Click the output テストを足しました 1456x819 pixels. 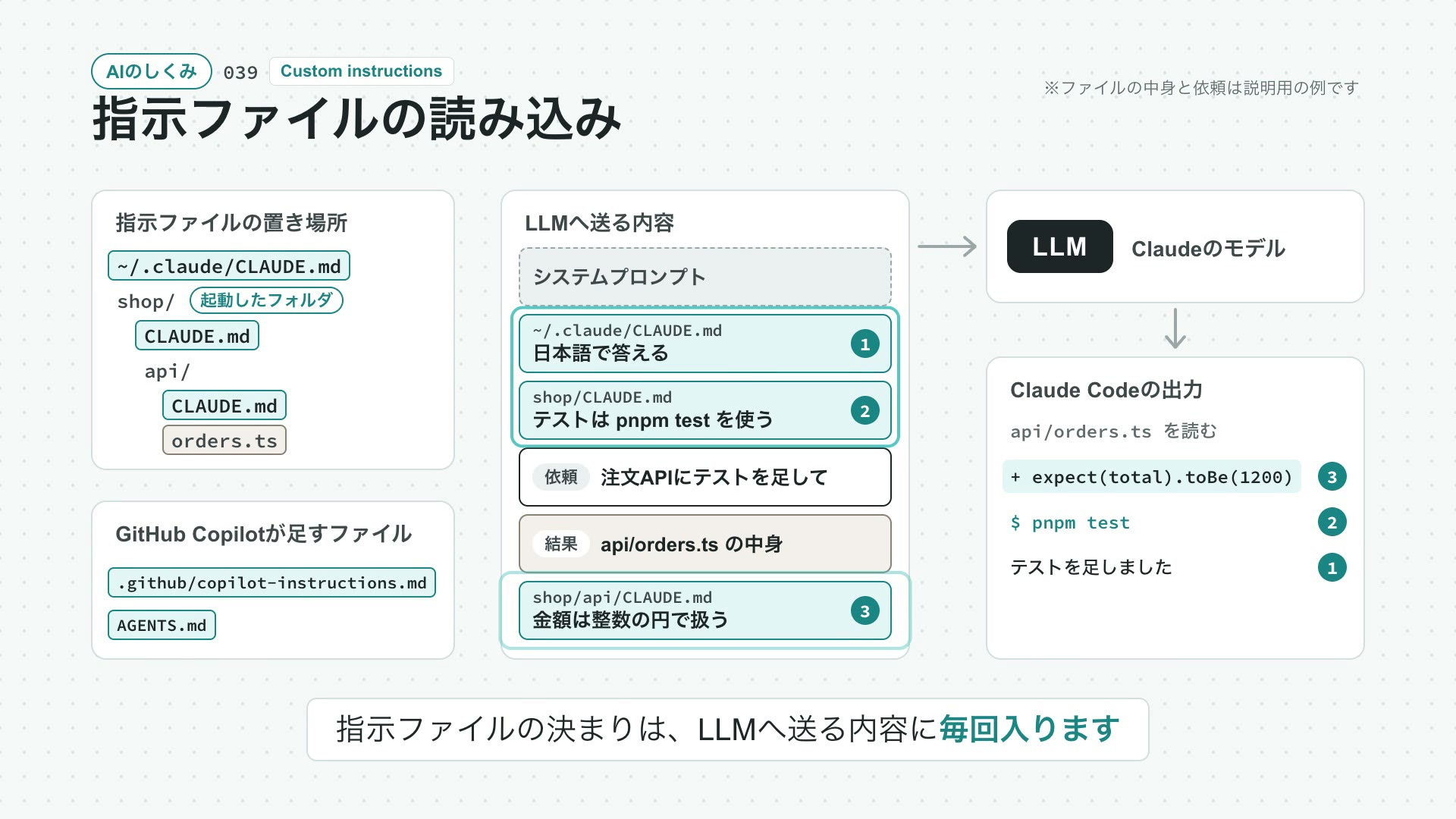[x=1091, y=567]
